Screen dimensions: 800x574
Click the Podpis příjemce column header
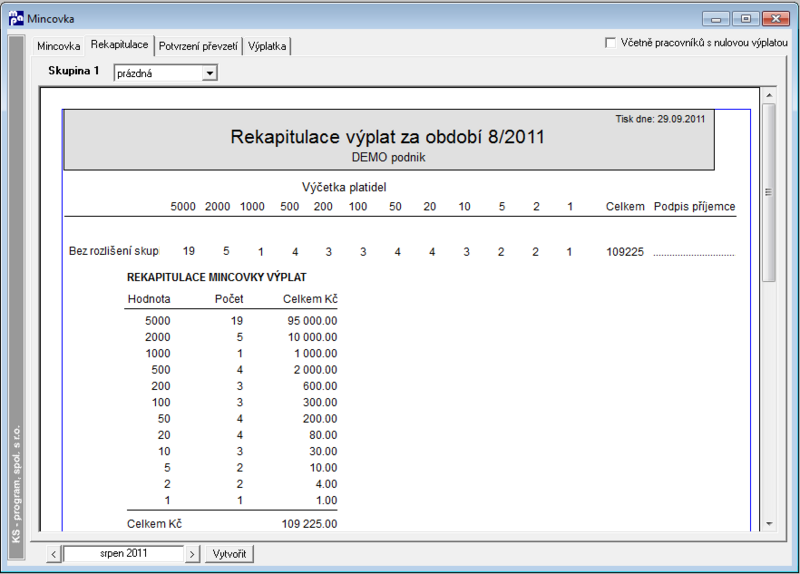coord(694,207)
